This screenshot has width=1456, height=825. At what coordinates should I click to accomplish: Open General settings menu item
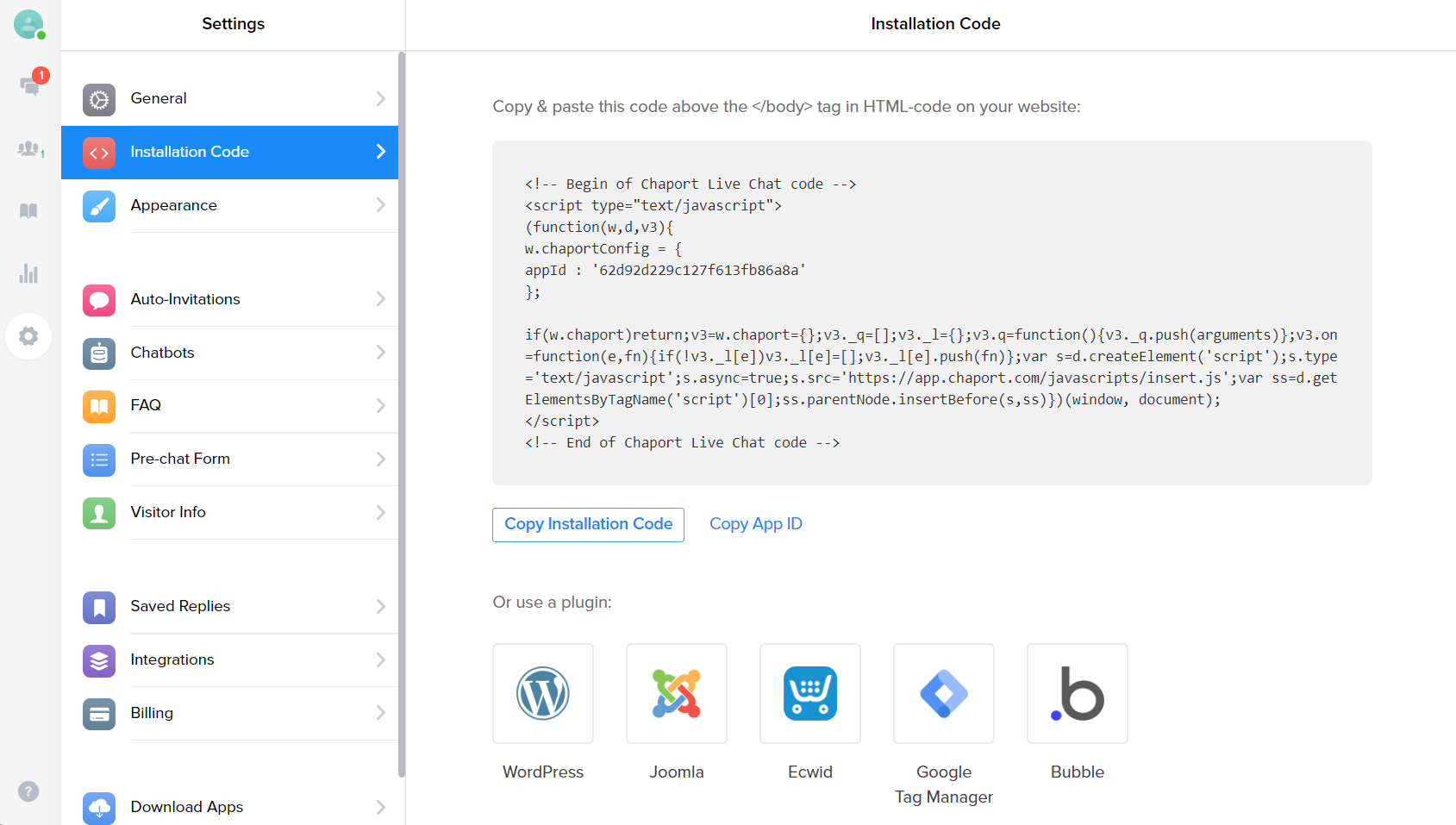pyautogui.click(x=229, y=98)
